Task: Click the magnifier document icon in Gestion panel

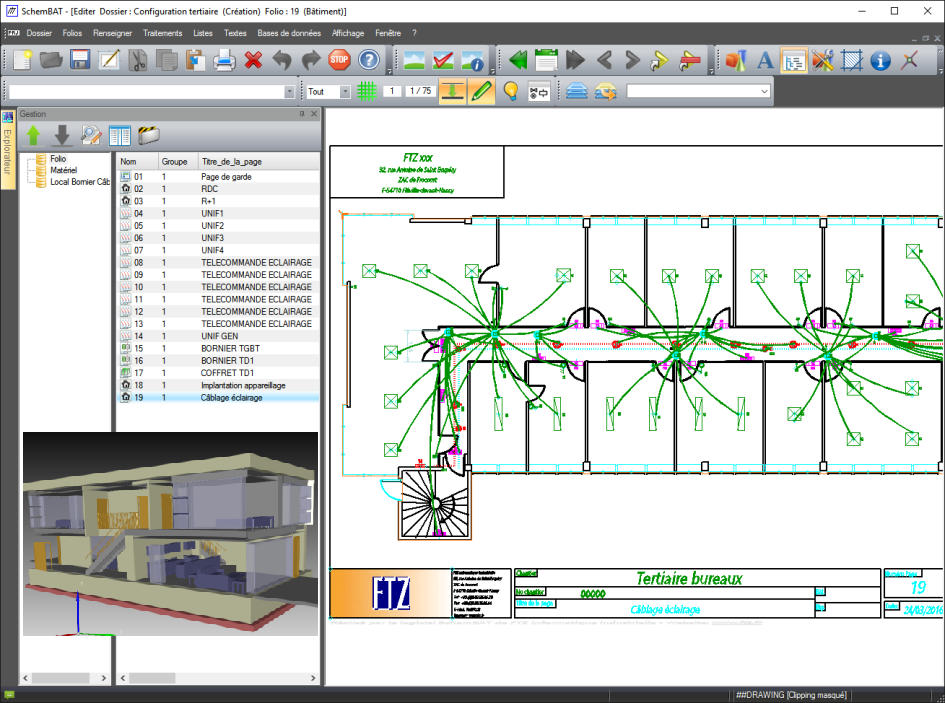Action: tap(91, 136)
